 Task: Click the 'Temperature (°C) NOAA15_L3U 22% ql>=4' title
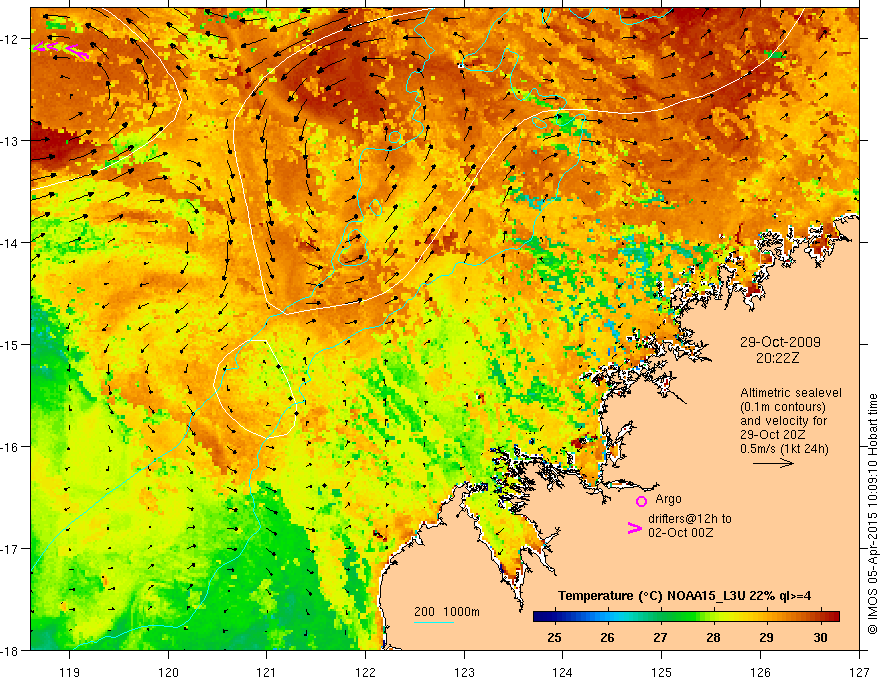pos(684,596)
